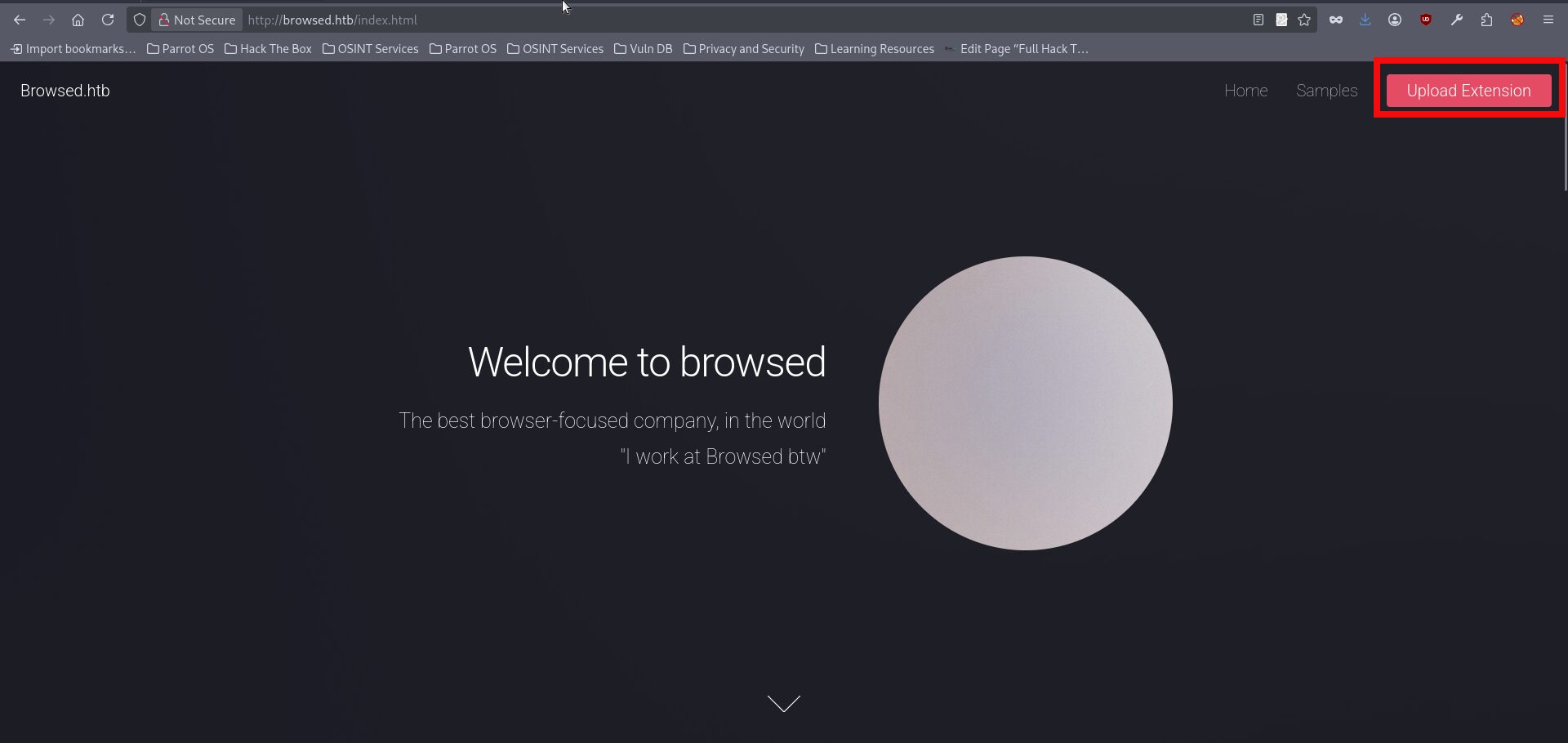
Task: Click the reload page icon
Action: (108, 20)
